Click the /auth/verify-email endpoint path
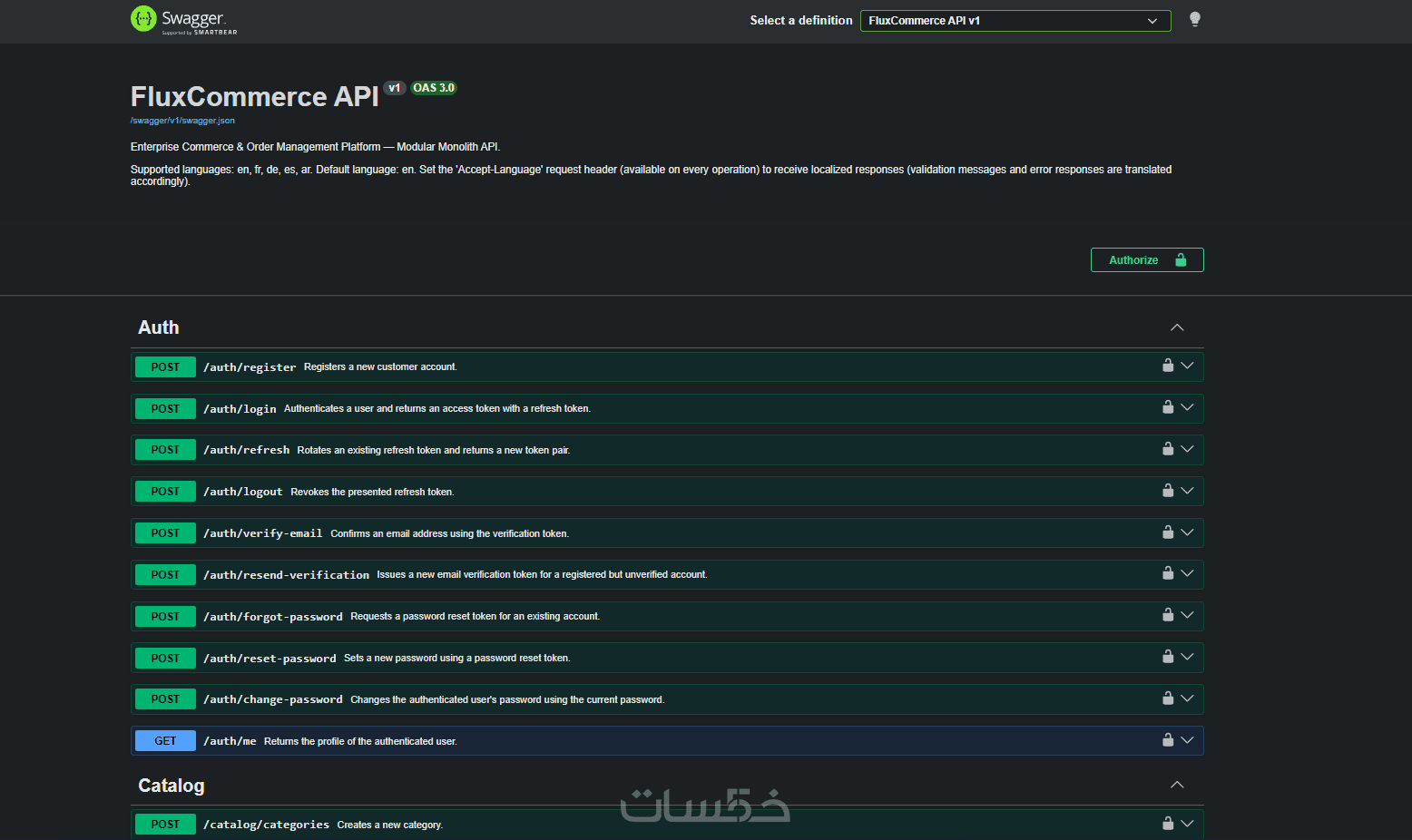Screen dimensions: 1412x840 (x=263, y=533)
